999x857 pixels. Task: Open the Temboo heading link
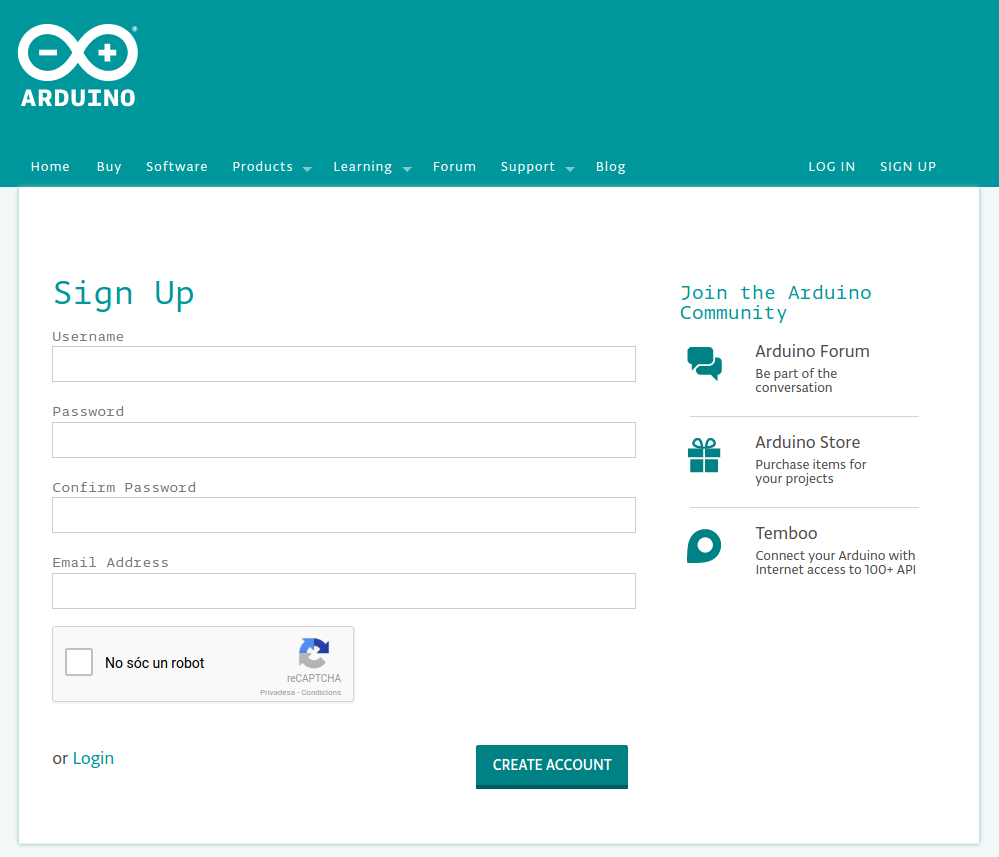pos(786,533)
